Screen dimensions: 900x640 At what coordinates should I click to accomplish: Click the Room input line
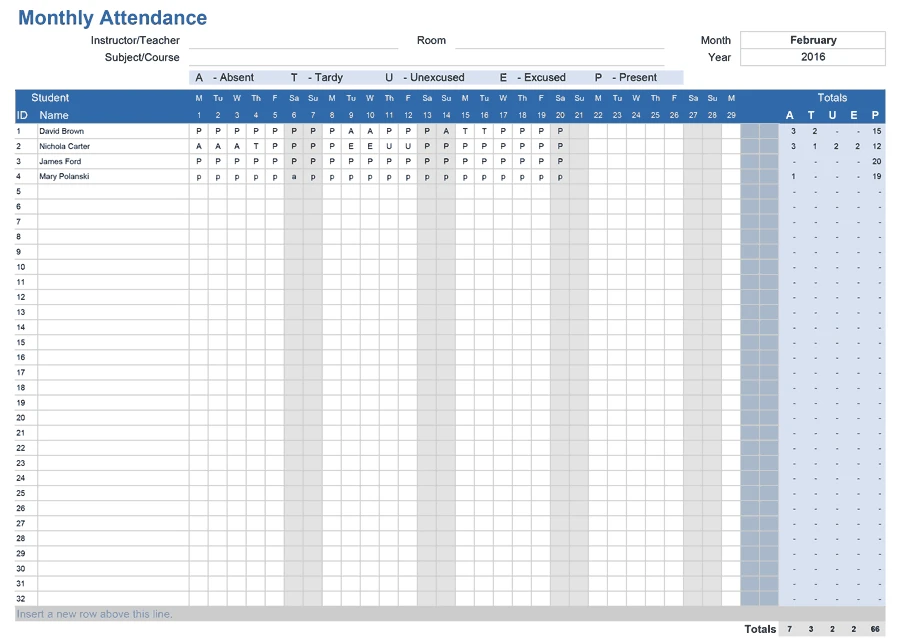(560, 42)
